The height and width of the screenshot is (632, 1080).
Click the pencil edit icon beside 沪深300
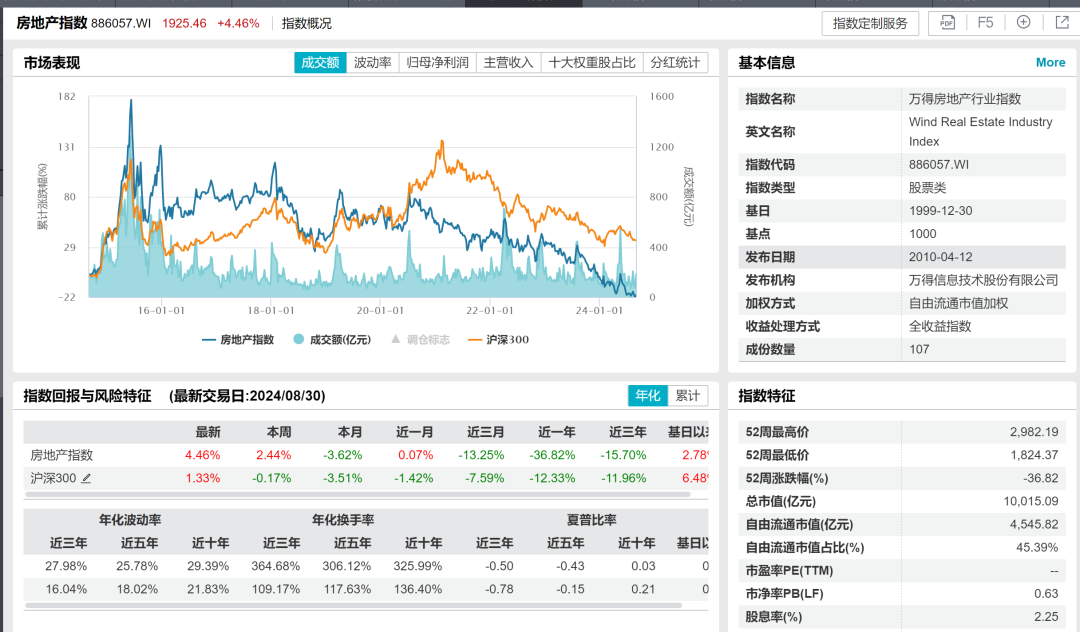pyautogui.click(x=86, y=478)
